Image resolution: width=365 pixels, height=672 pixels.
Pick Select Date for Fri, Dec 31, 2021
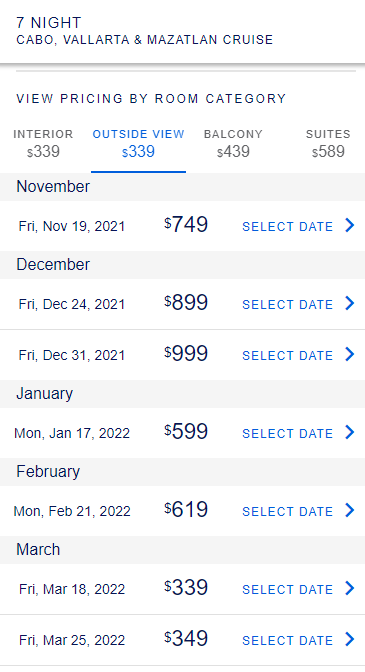tap(287, 355)
